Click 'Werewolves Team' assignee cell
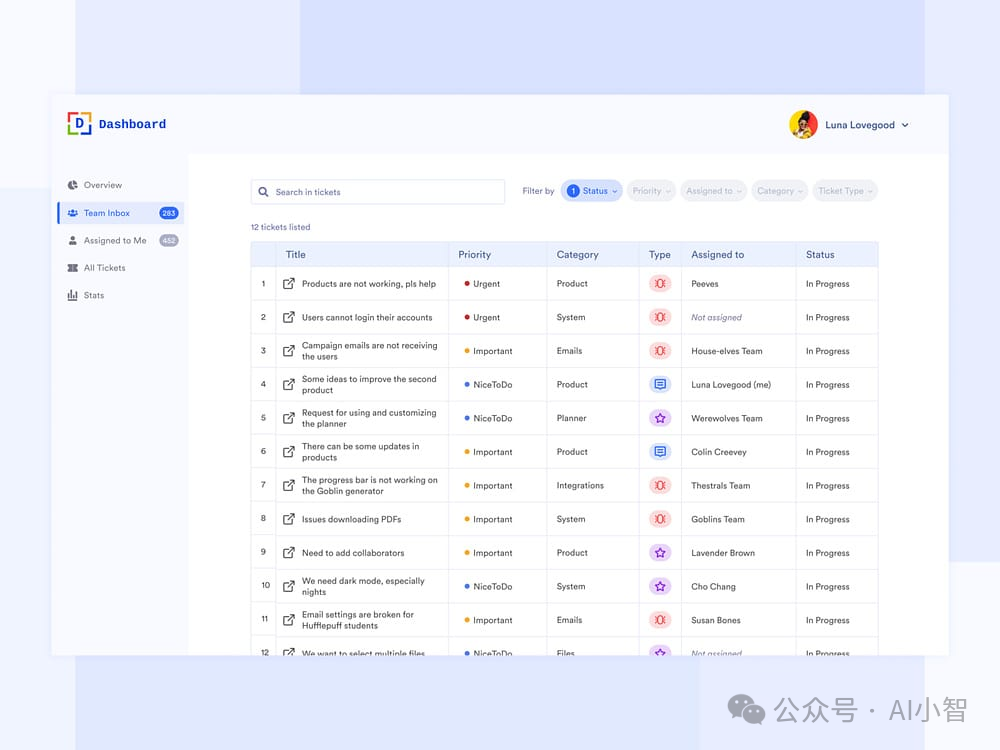This screenshot has width=1000, height=750. 726,418
